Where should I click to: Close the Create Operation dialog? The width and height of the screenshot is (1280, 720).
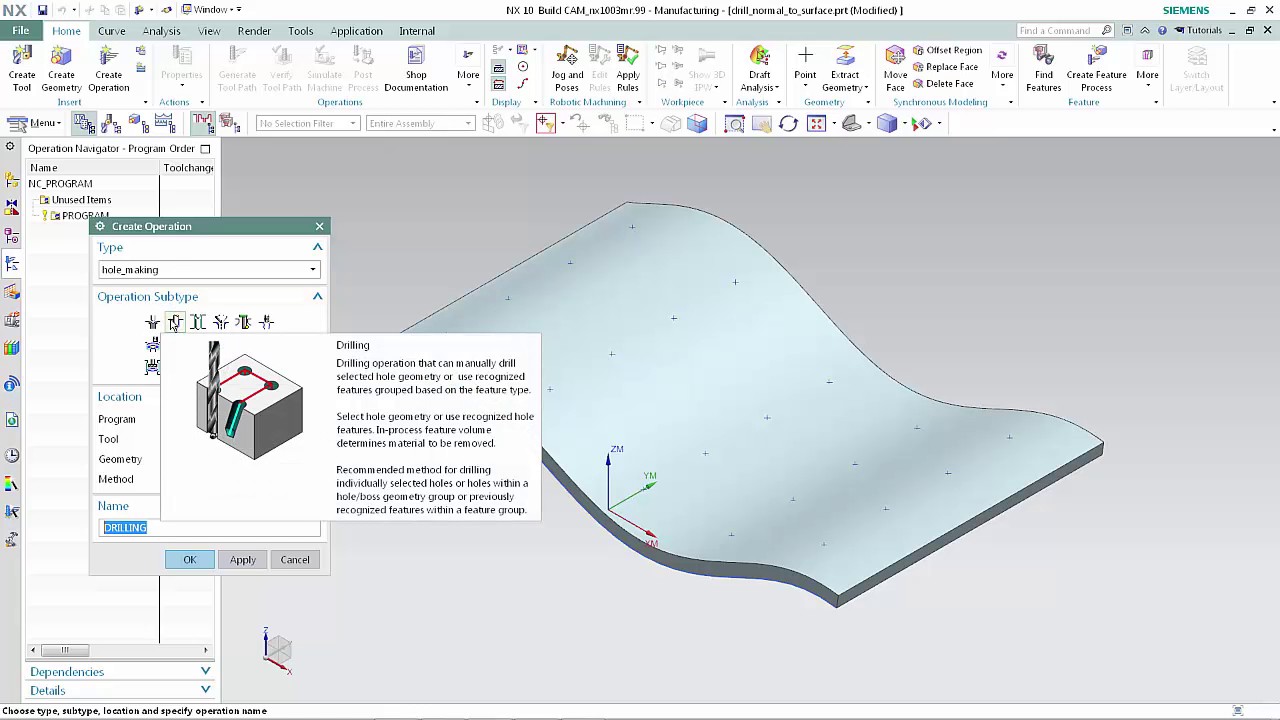point(319,227)
